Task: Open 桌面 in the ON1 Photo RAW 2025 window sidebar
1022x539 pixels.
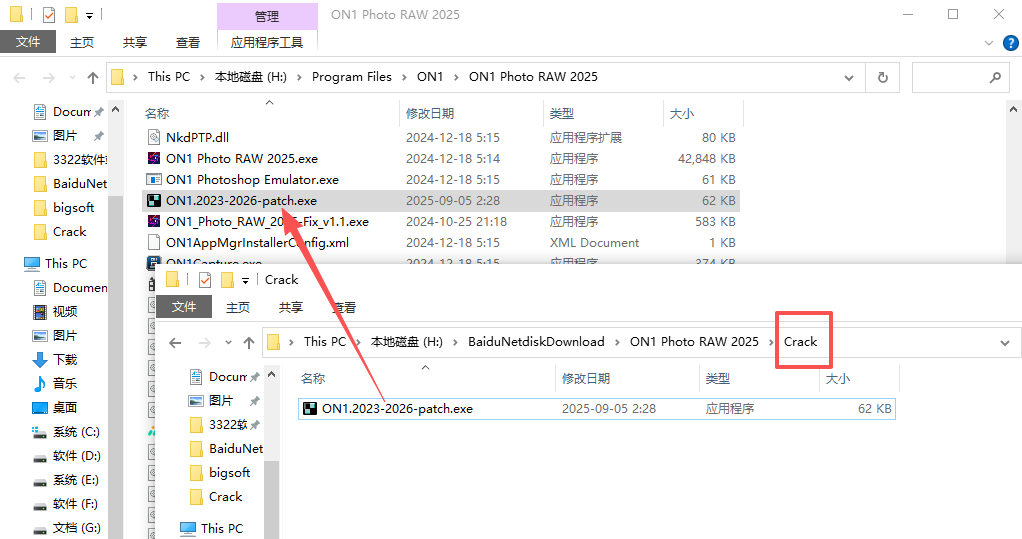Action: click(55, 407)
